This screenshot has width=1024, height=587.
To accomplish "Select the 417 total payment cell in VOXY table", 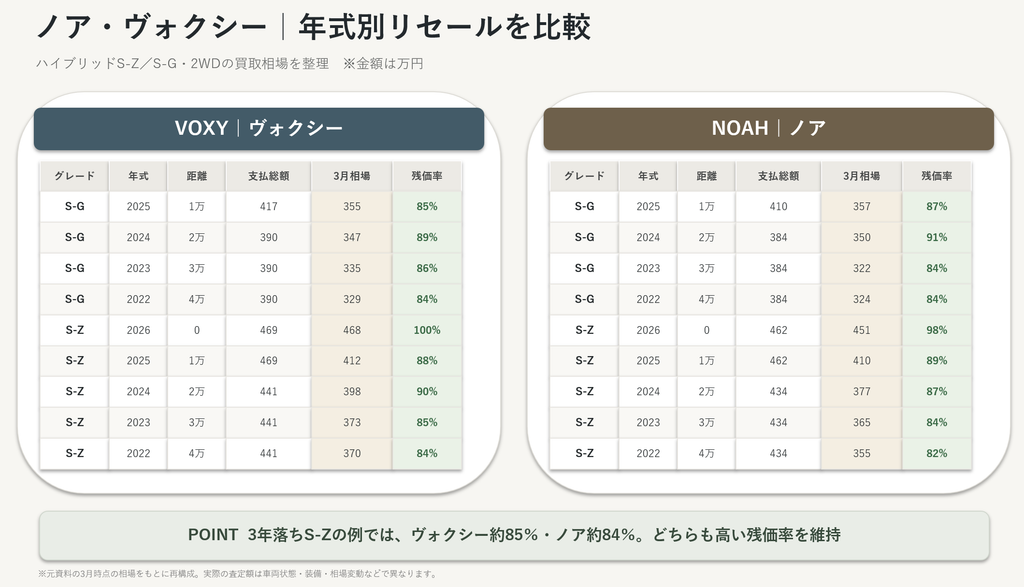I will pos(268,206).
